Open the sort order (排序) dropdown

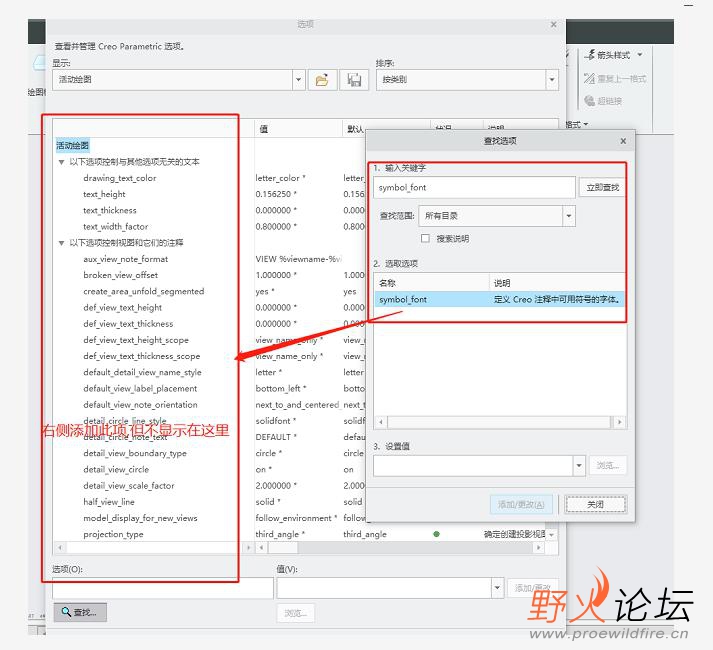tap(552, 80)
